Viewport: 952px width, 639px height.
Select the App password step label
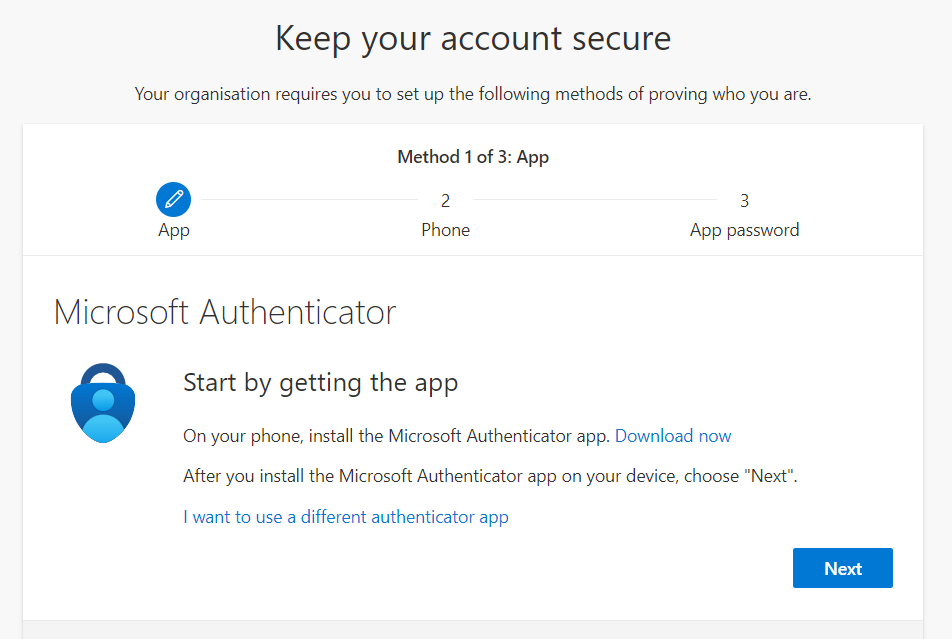pyautogui.click(x=744, y=230)
